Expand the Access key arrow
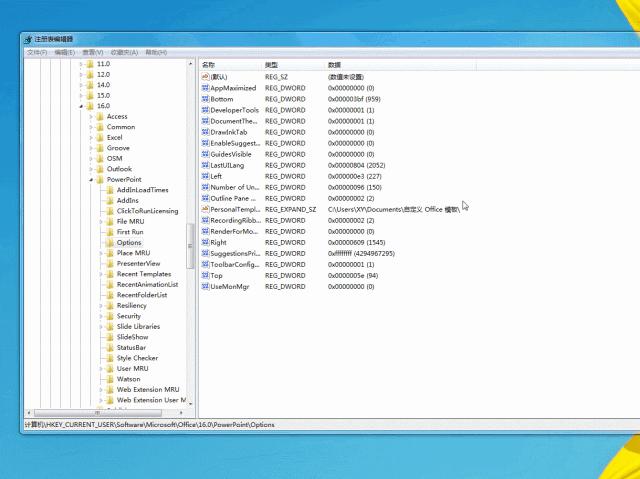This screenshot has width=640, height=479. [x=91, y=117]
